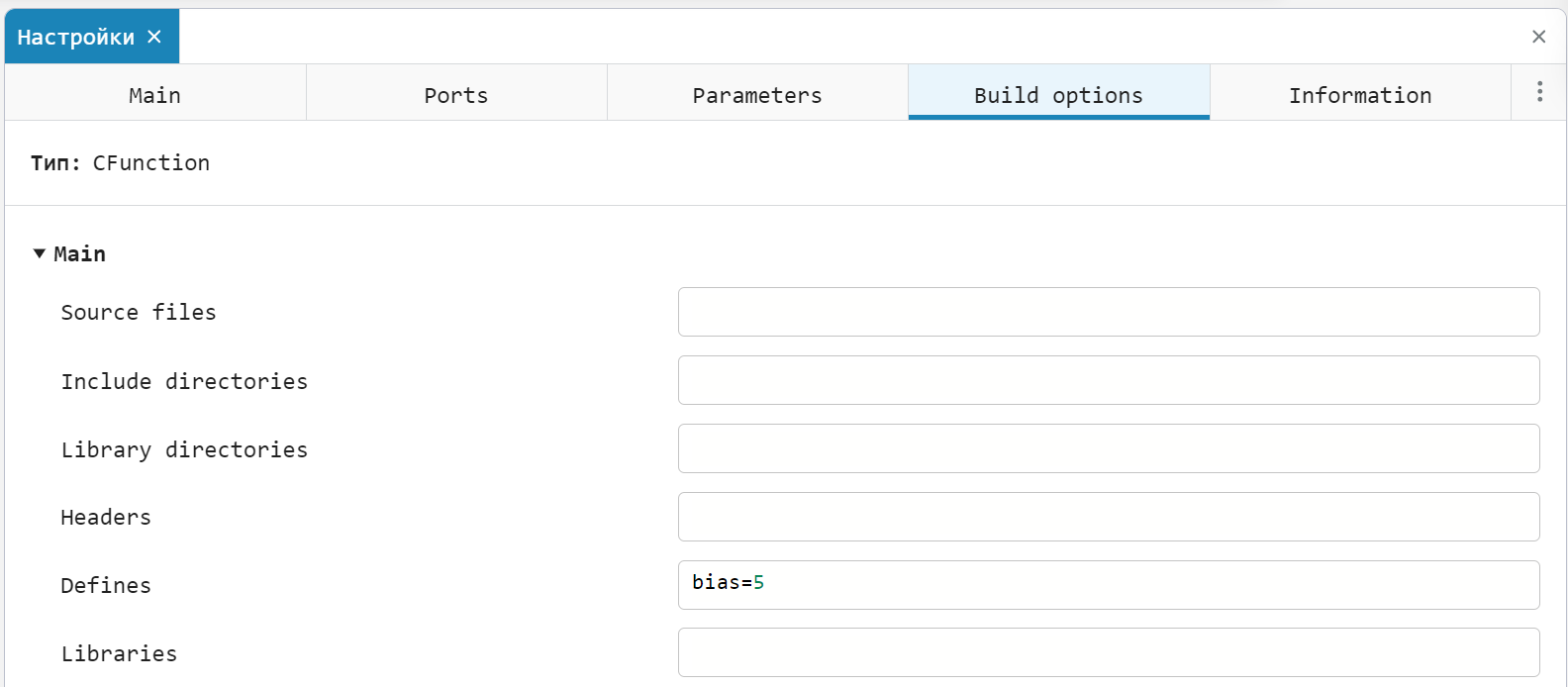Activate the Настройки panel tab title
The width and height of the screenshot is (1568, 687).
click(75, 38)
